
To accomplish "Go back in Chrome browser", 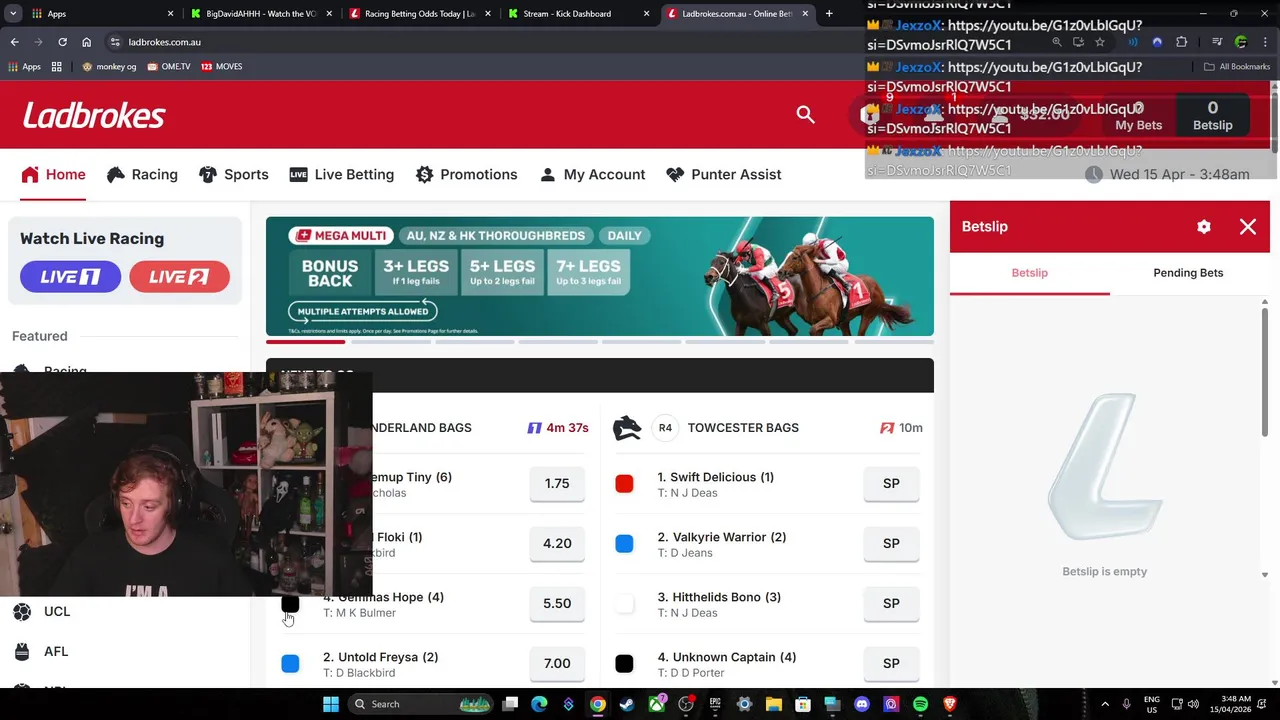I will point(14,42).
